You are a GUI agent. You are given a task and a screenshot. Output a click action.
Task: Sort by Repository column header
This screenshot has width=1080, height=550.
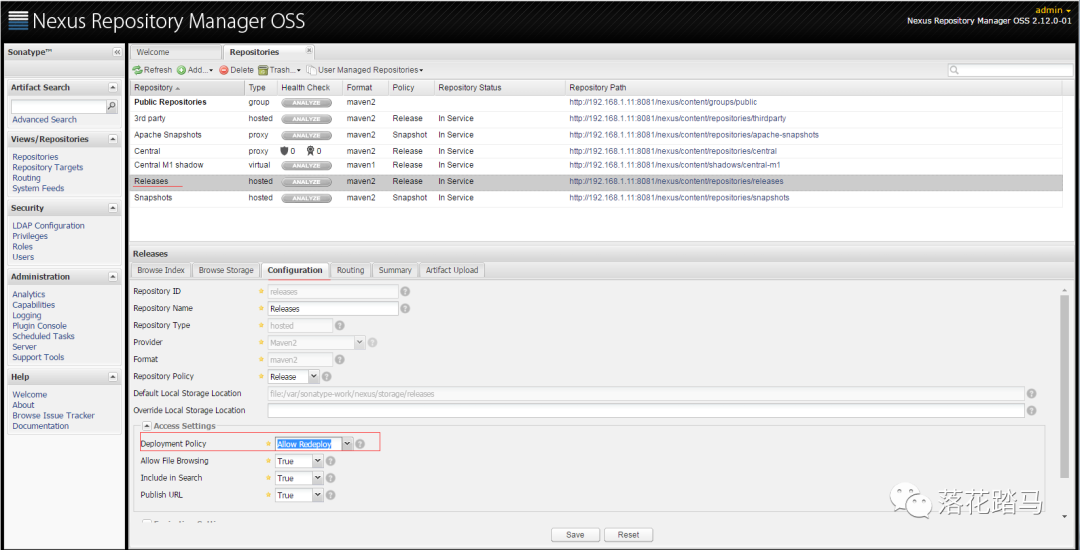pyautogui.click(x=187, y=87)
